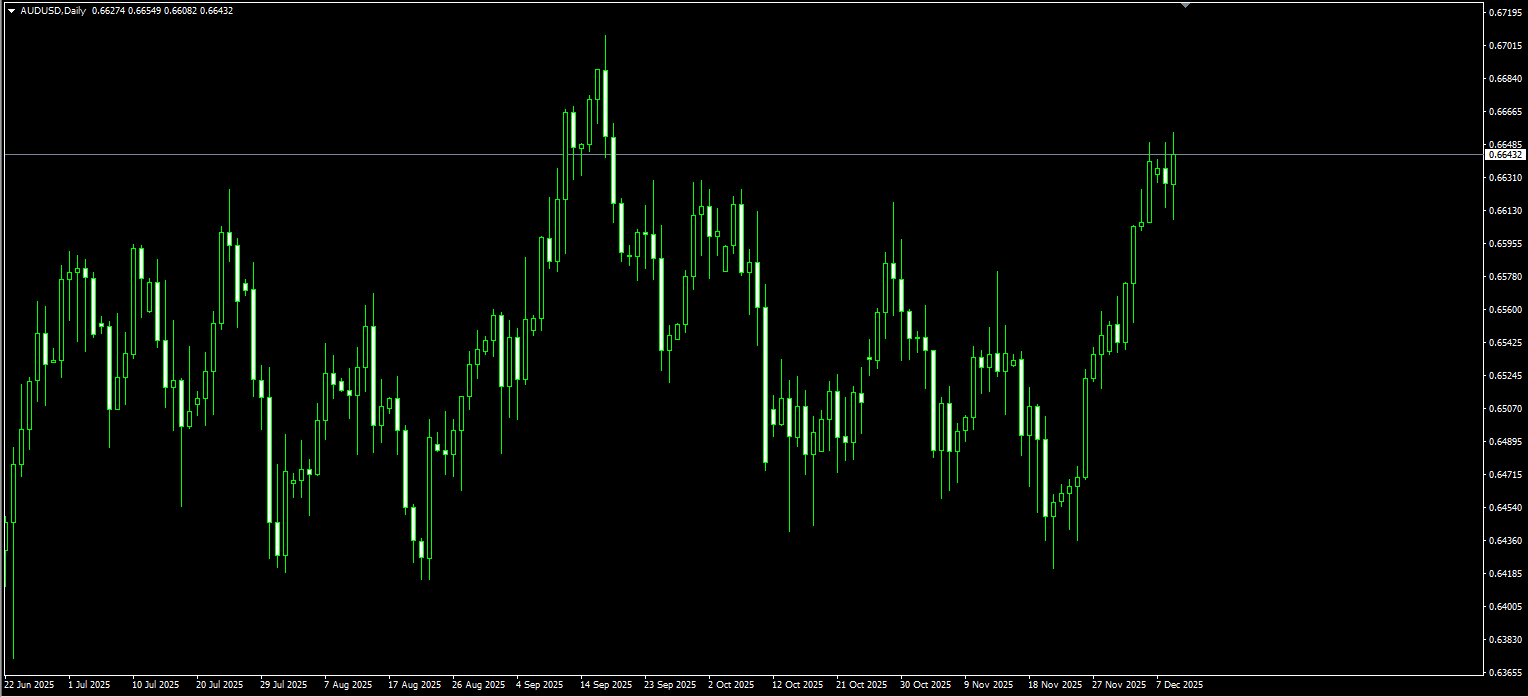Select the 26 Aug 2025 date label
Viewport: 1528px width, 697px height.
tap(478, 685)
